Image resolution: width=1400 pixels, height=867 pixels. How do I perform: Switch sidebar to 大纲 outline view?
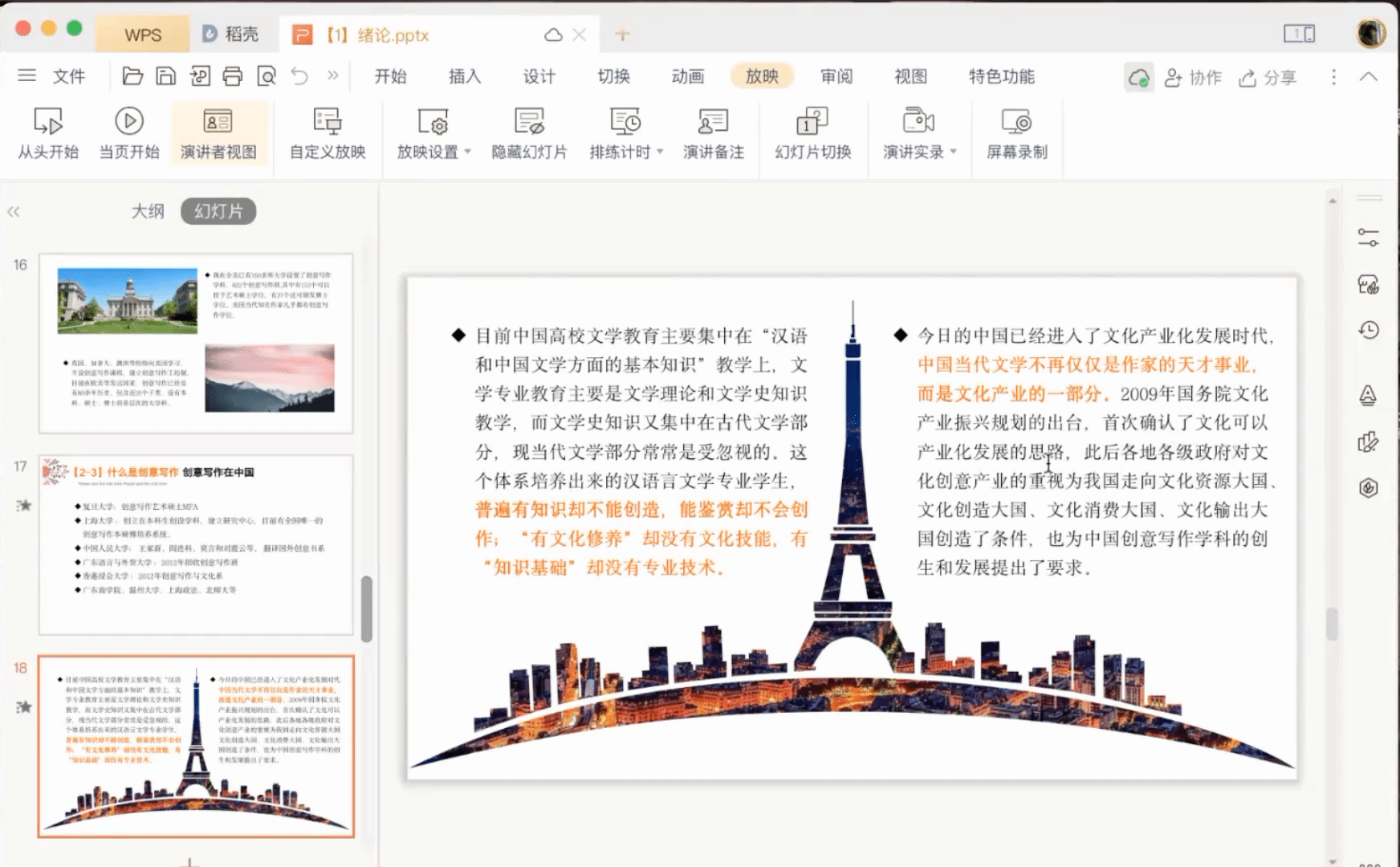click(x=148, y=211)
